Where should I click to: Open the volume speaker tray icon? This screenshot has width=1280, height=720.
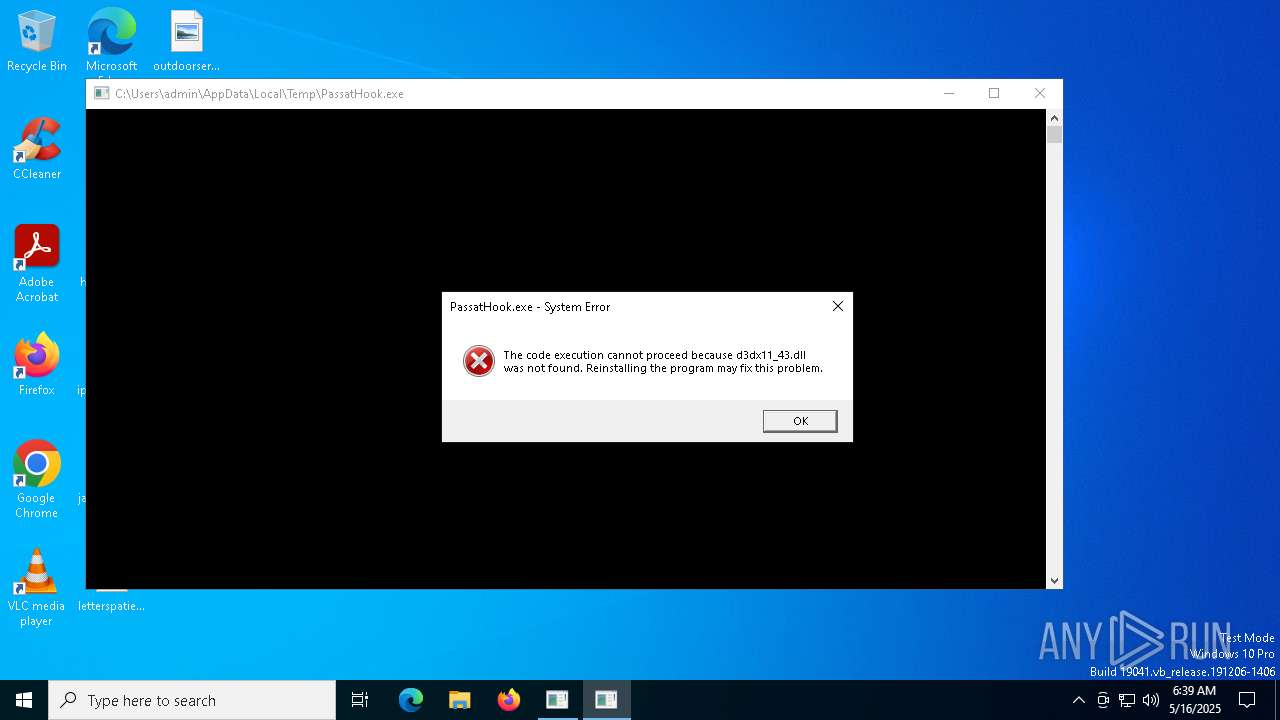pos(1151,700)
